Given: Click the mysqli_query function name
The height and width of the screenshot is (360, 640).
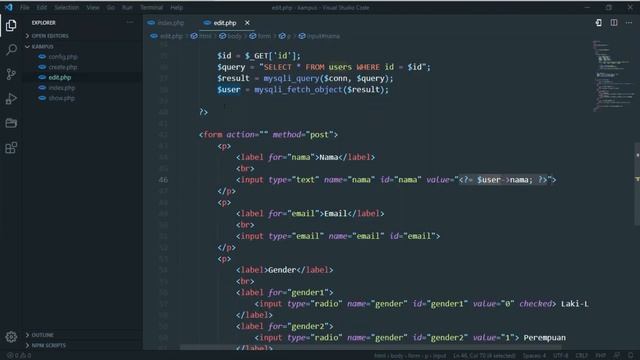Looking at the screenshot, I should click(x=291, y=78).
